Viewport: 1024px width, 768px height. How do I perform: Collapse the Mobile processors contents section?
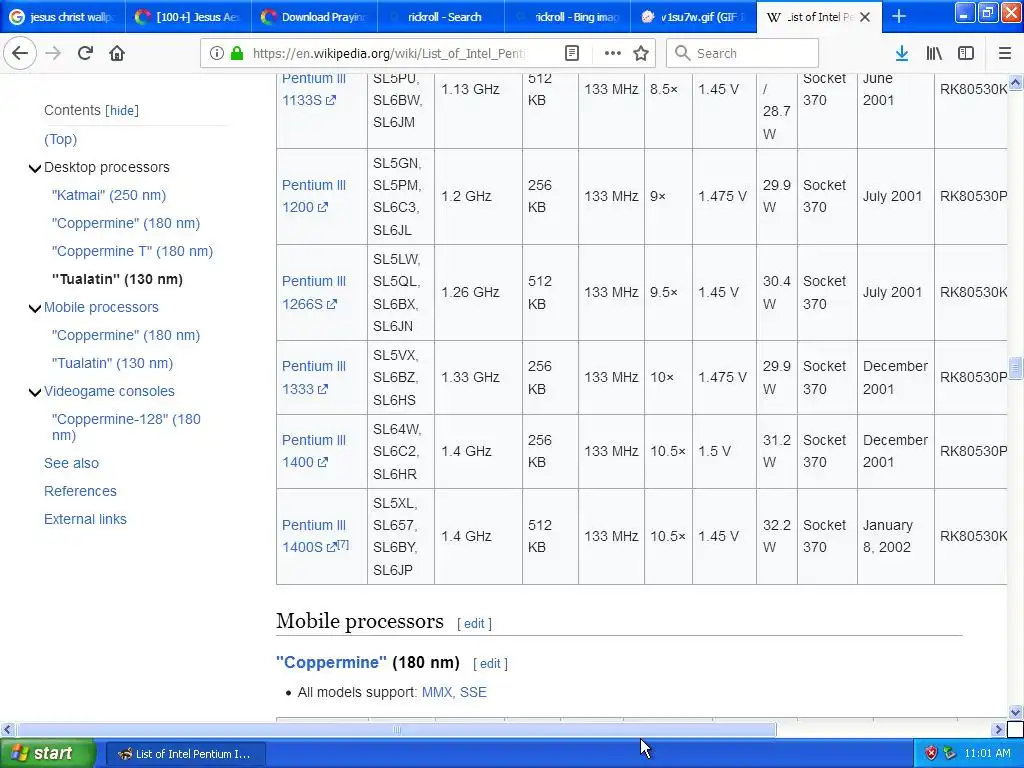click(35, 308)
